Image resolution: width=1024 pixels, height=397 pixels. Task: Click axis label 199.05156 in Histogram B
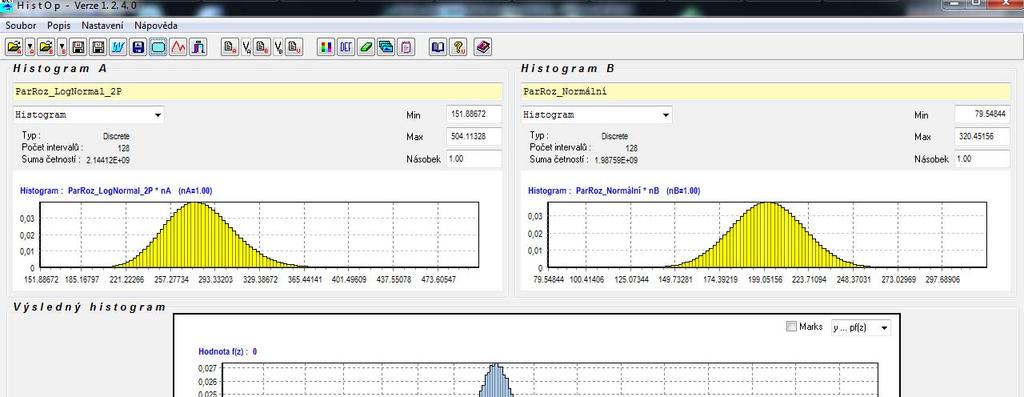pos(765,279)
